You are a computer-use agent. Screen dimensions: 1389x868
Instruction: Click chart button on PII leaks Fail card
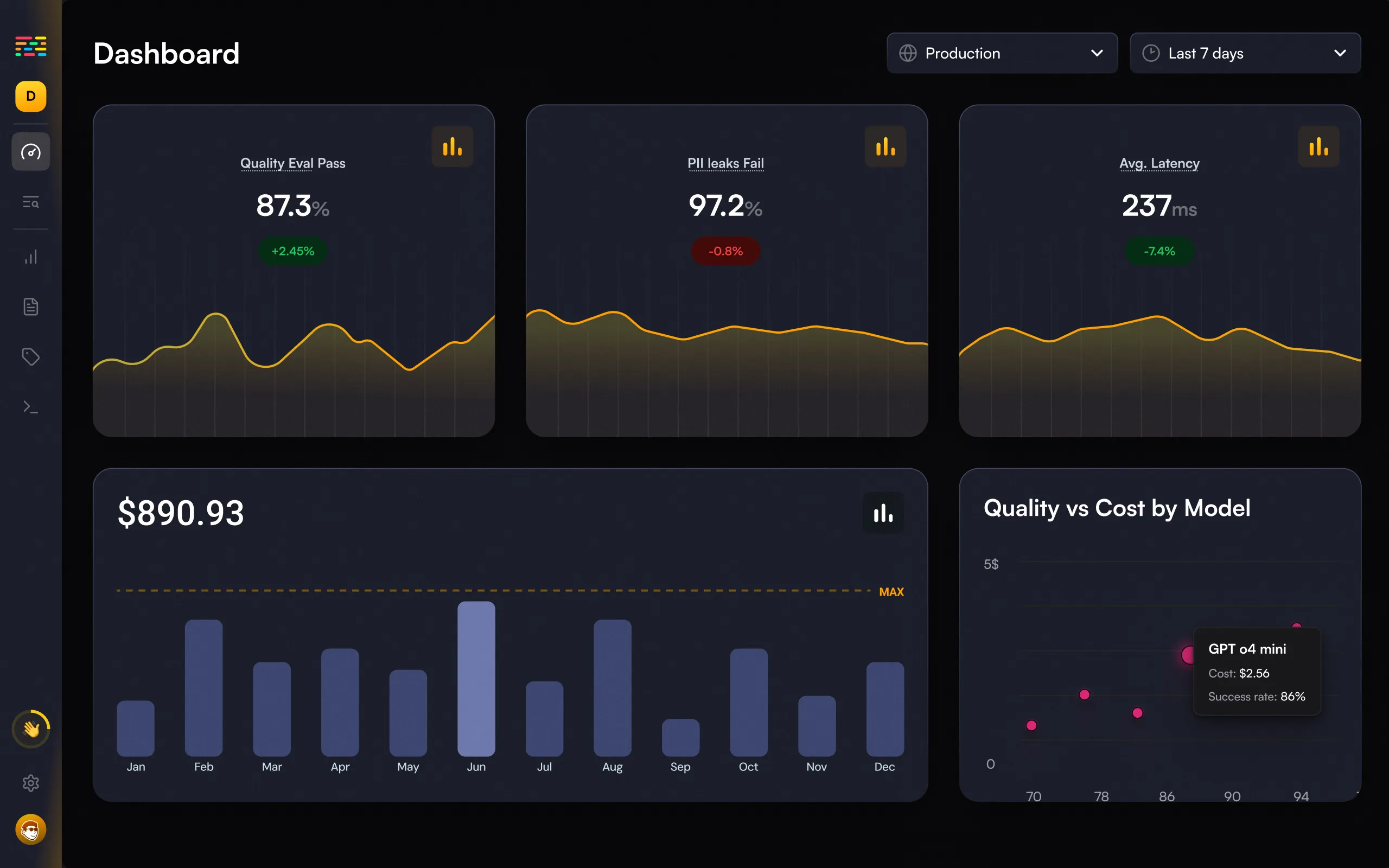point(885,147)
